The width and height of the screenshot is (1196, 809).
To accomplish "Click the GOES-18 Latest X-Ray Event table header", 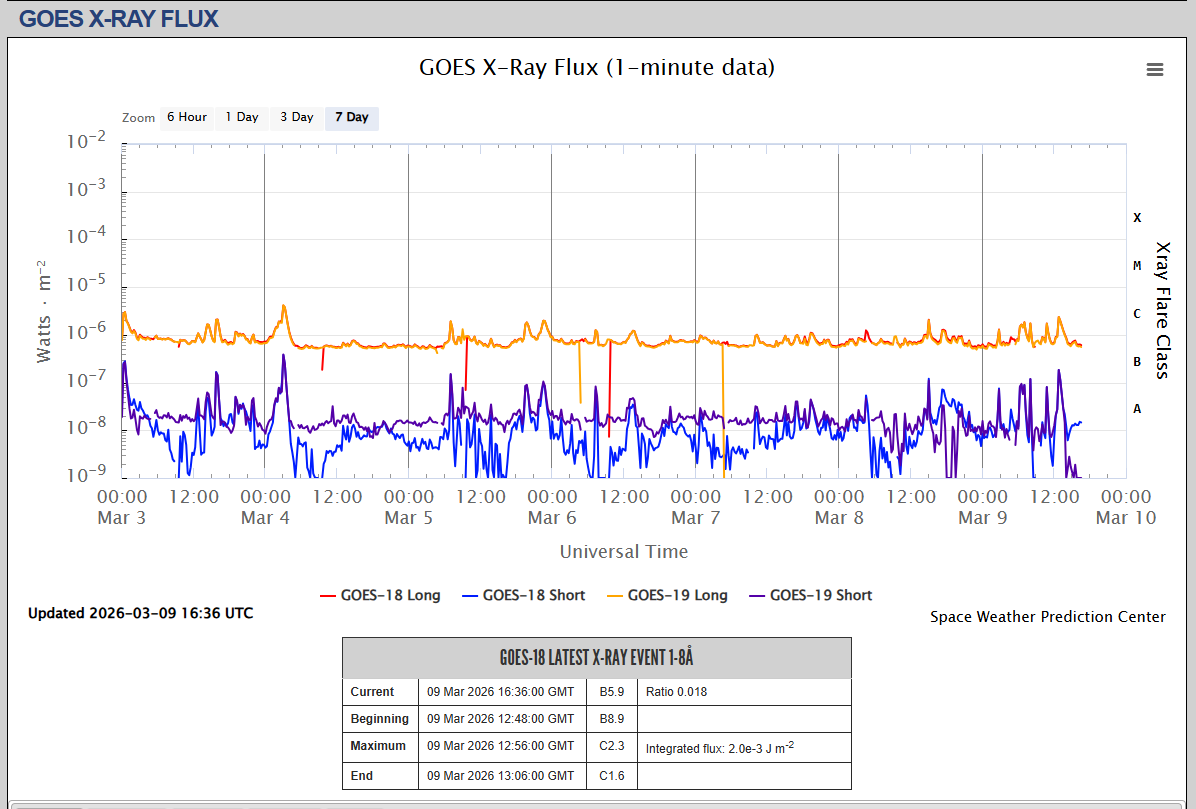I will pyautogui.click(x=596, y=658).
